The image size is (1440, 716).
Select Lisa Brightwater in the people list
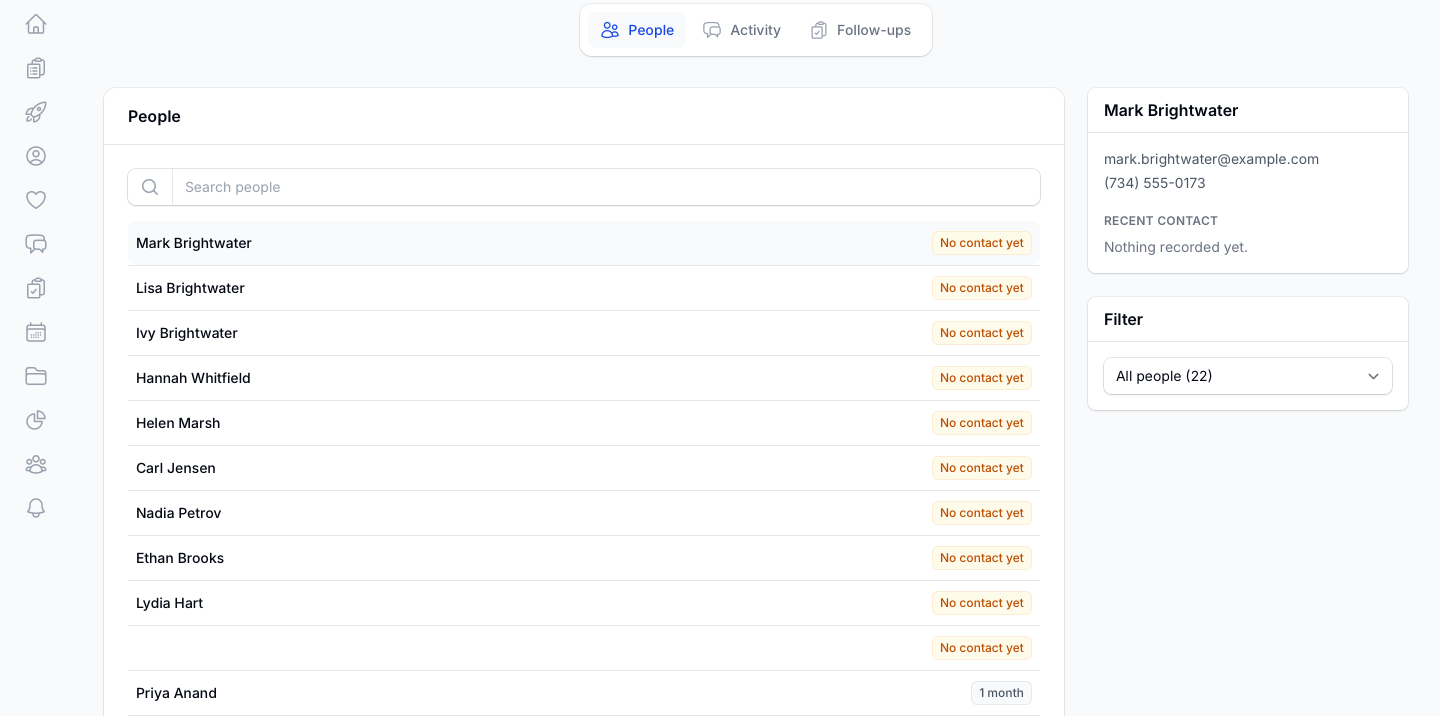click(584, 288)
